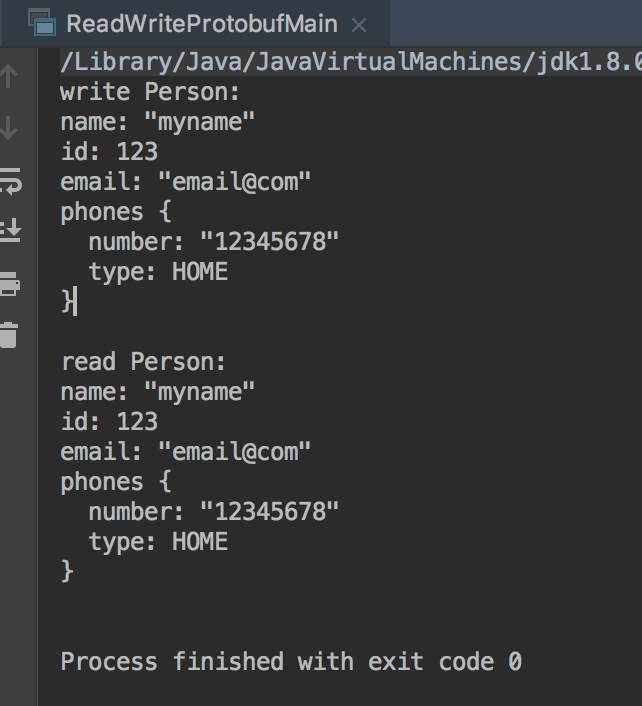Click the first 'name: "myname"' line
This screenshot has width=642, height=706.
[158, 122]
